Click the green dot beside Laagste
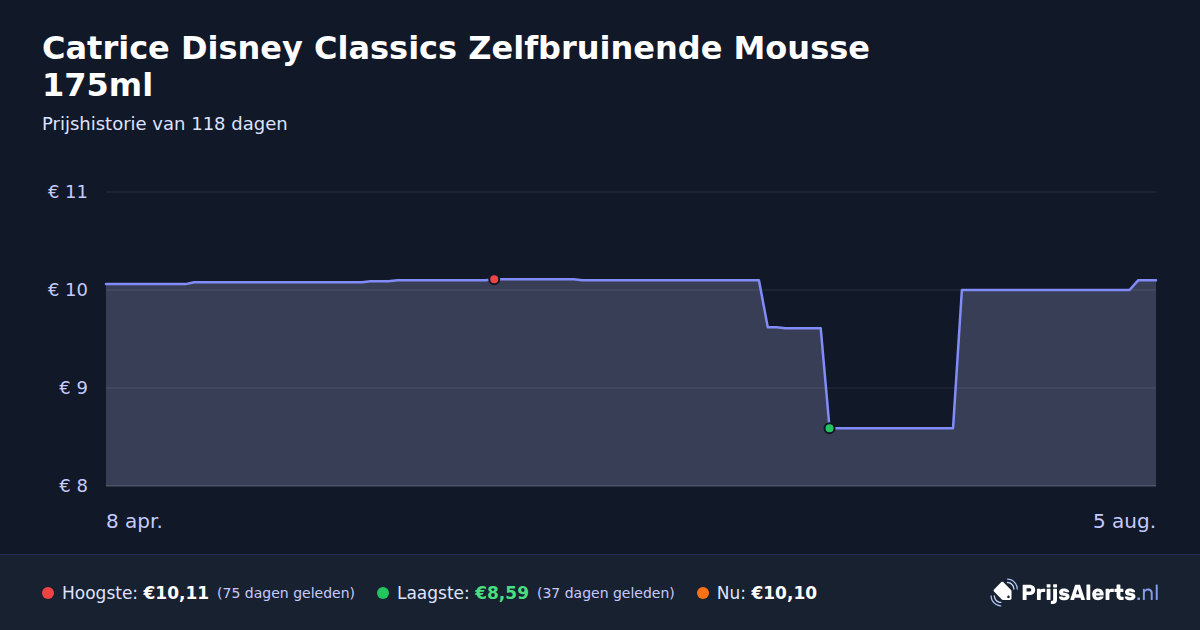Image resolution: width=1200 pixels, height=630 pixels. pos(383,593)
